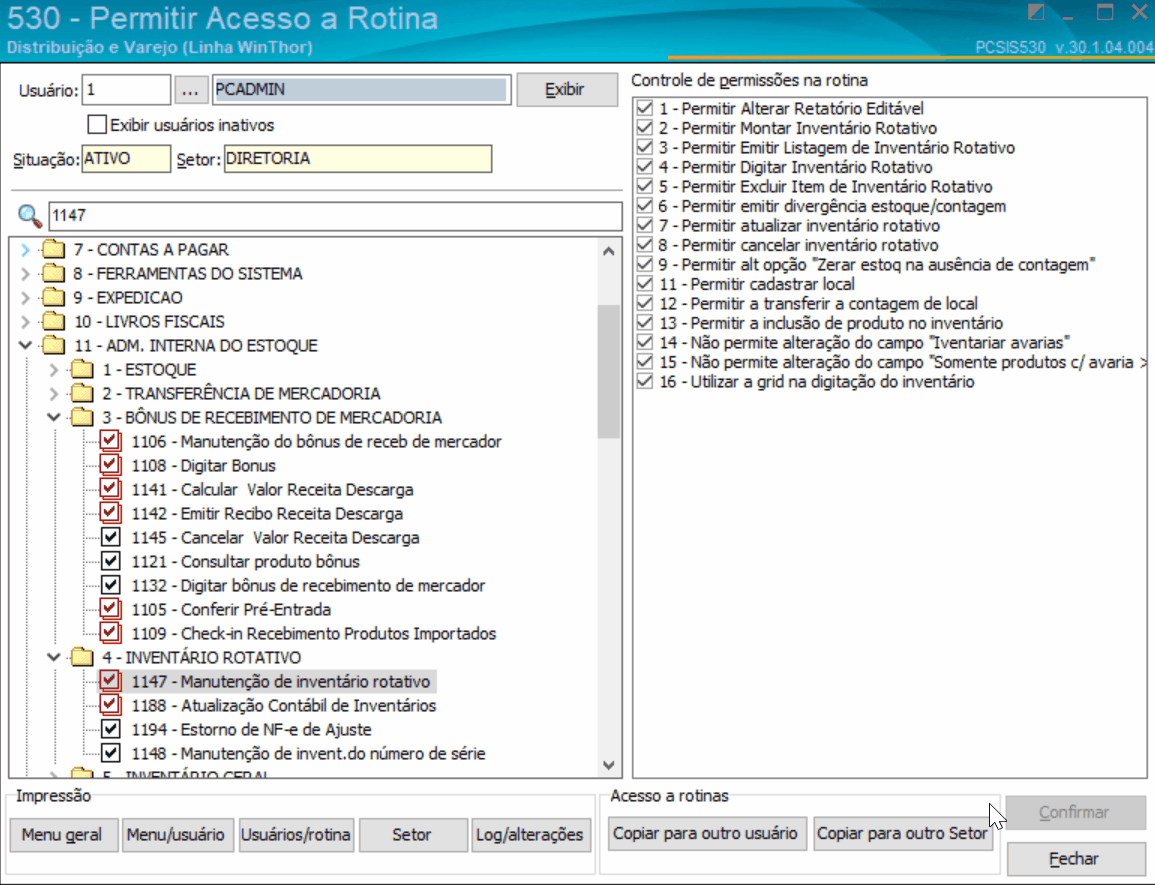Toggle routine 1145 Cancelar Valor Receita Descarga checkbox
The image size is (1155, 885).
[x=110, y=536]
